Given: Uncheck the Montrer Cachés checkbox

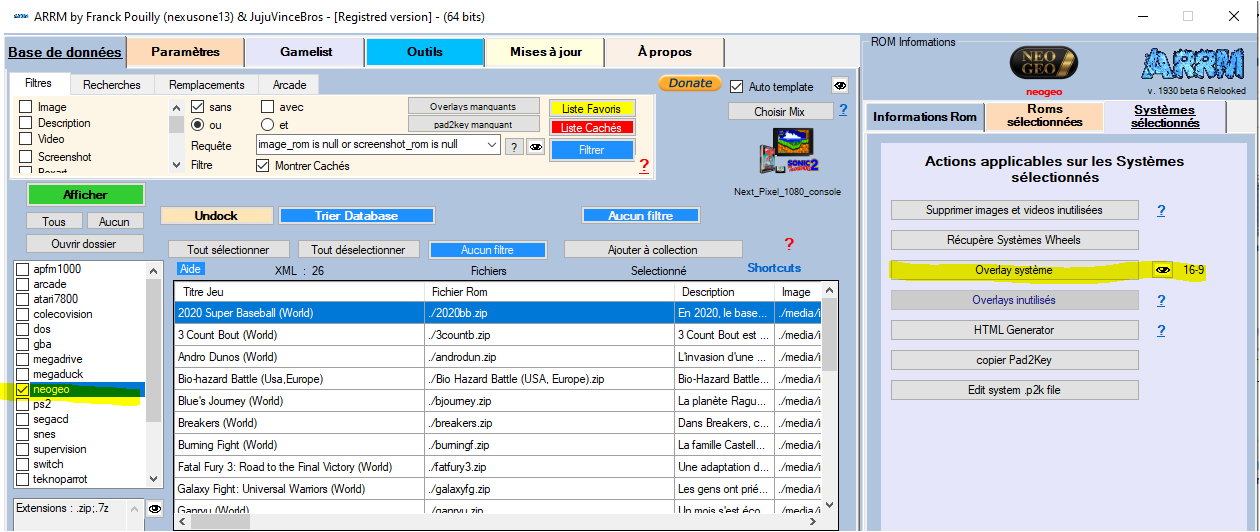Looking at the screenshot, I should coord(264,166).
